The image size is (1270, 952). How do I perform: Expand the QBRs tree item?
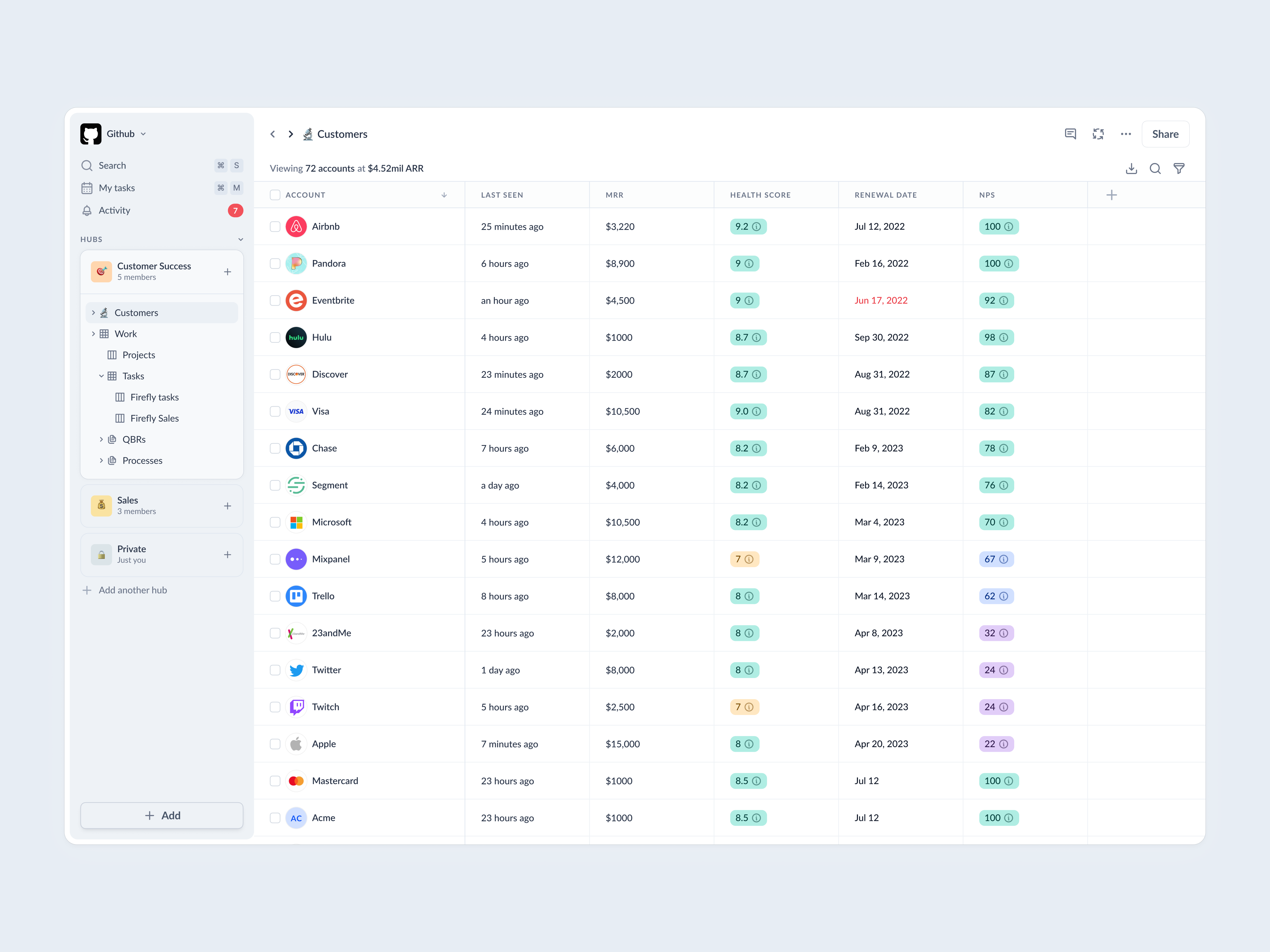tap(101, 439)
